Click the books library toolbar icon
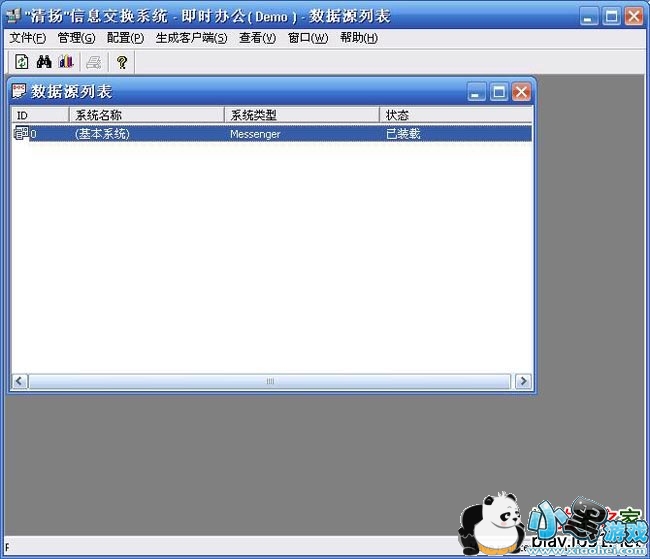 (65, 62)
